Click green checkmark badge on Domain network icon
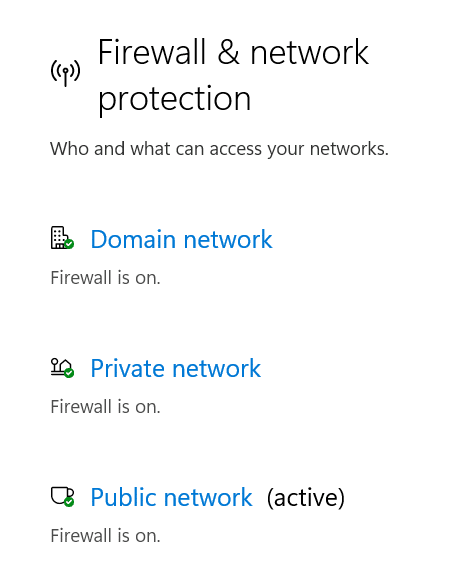This screenshot has height=586, width=473. pos(69,244)
